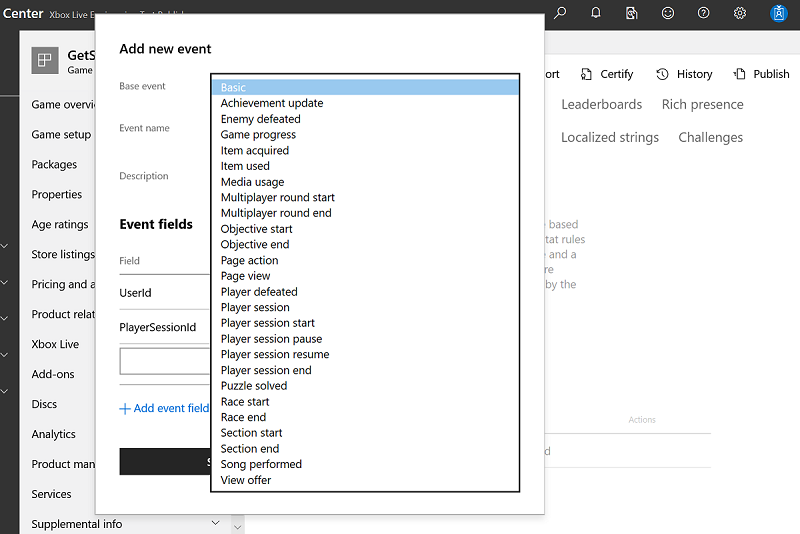Expand chevron left of Discs
The image size is (800, 534).
(5, 391)
